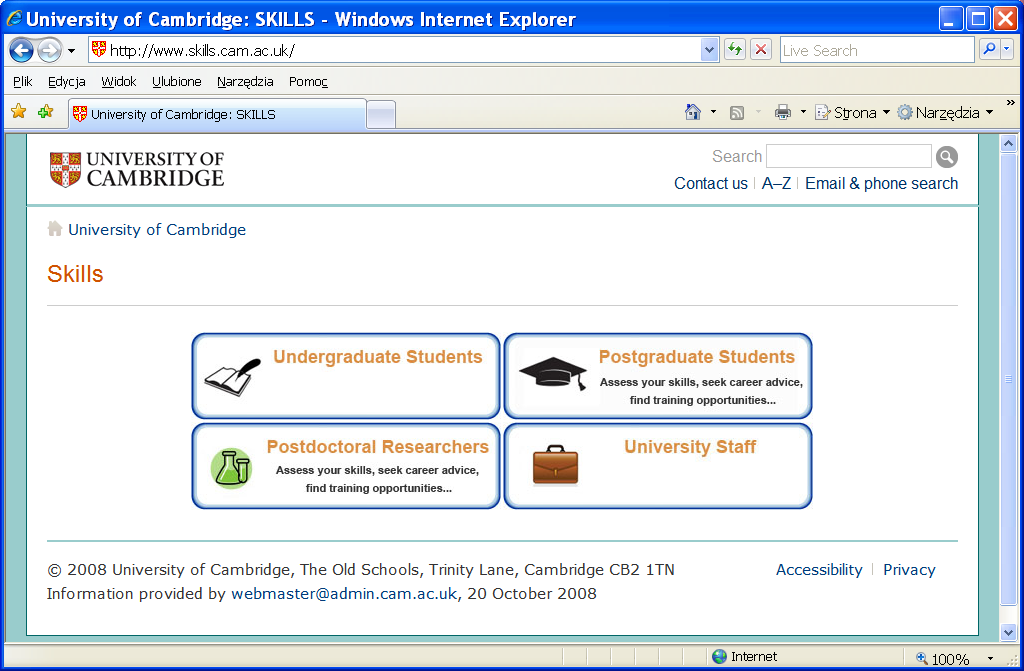
Task: Open the University Staff link
Action: [690, 447]
